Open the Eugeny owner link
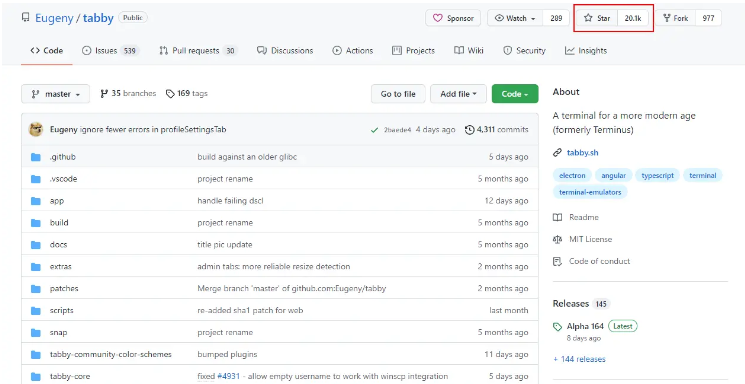 coord(54,18)
